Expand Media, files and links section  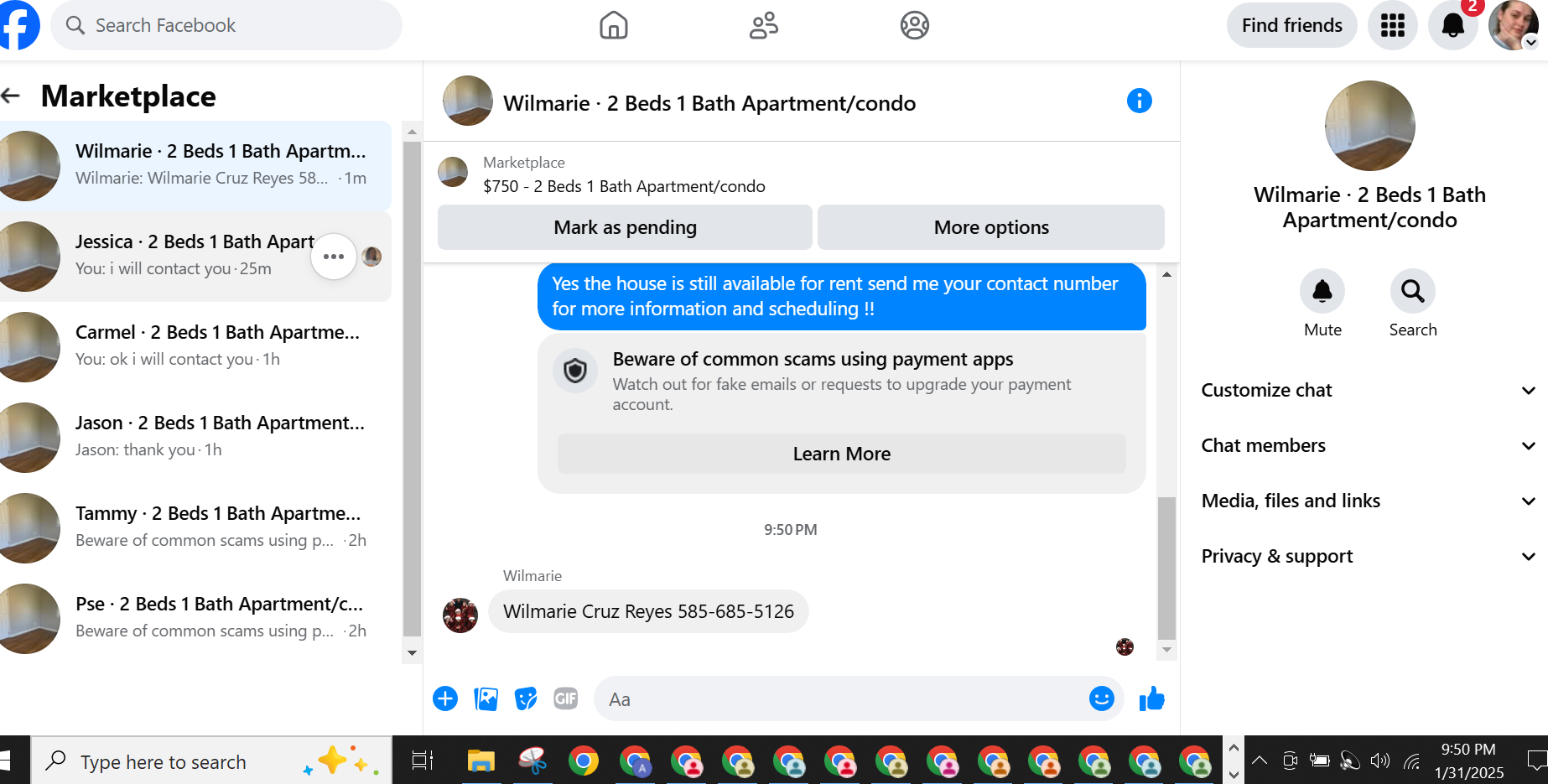(1369, 501)
